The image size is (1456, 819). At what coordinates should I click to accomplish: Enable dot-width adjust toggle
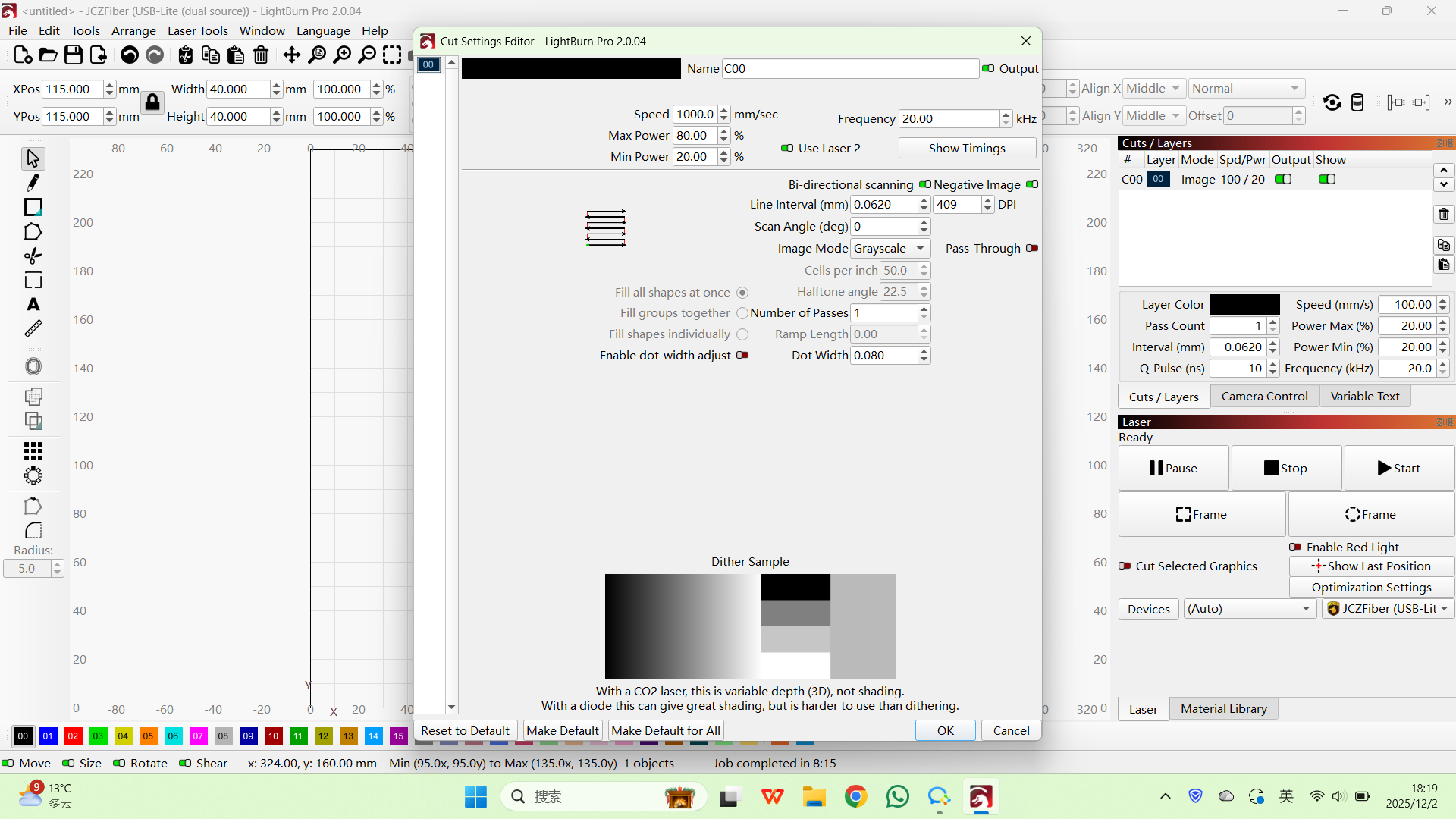[x=742, y=355]
